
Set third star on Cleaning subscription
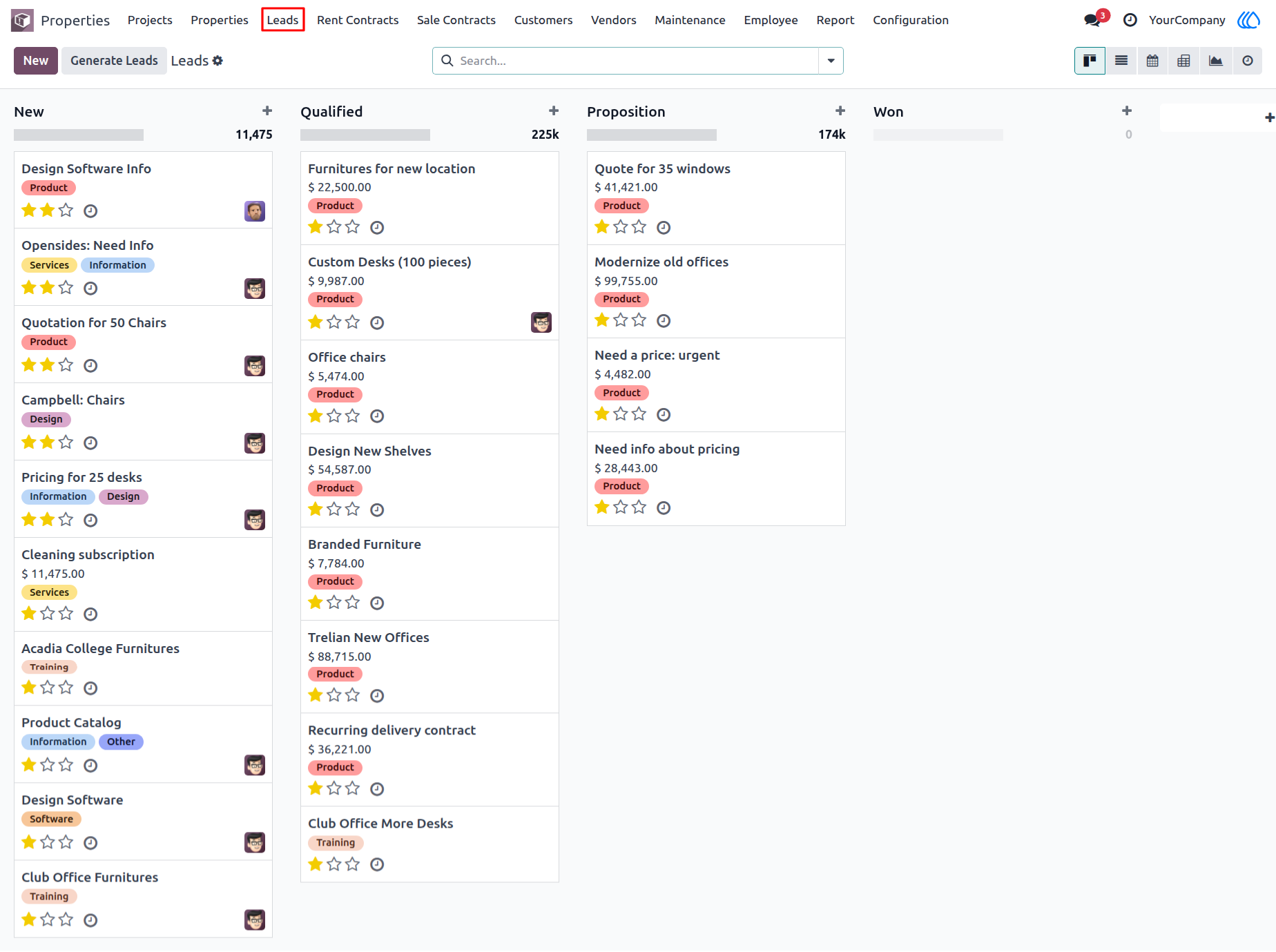tap(66, 614)
